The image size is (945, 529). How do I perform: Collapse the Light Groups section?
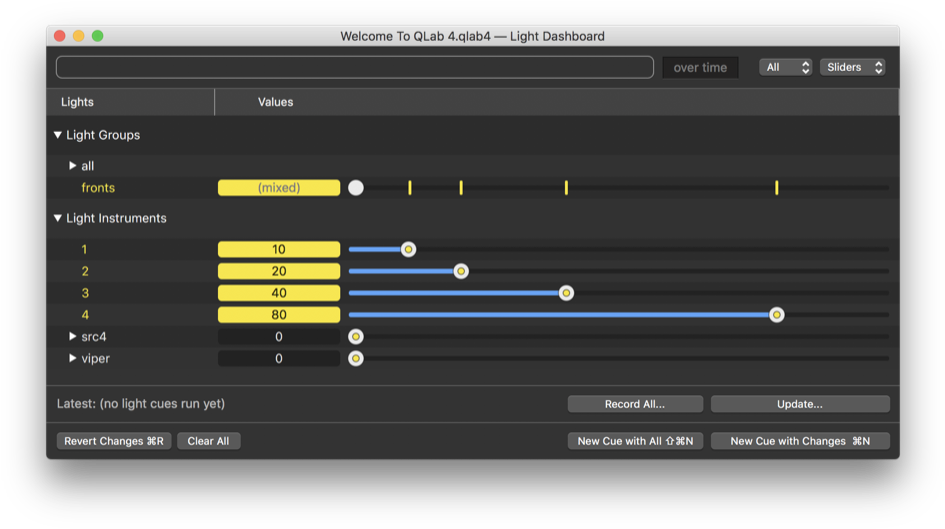[x=58, y=135]
